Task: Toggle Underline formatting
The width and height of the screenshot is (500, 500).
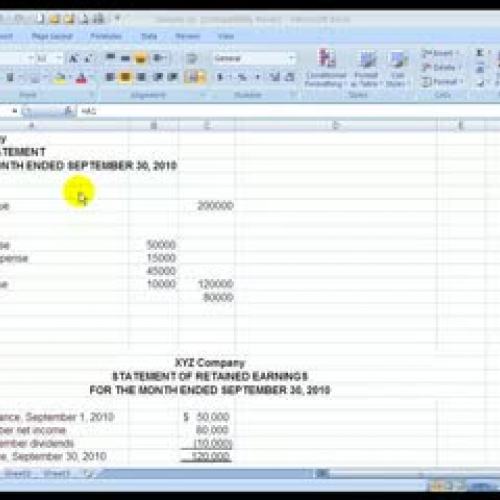Action: pyautogui.click(x=10, y=78)
